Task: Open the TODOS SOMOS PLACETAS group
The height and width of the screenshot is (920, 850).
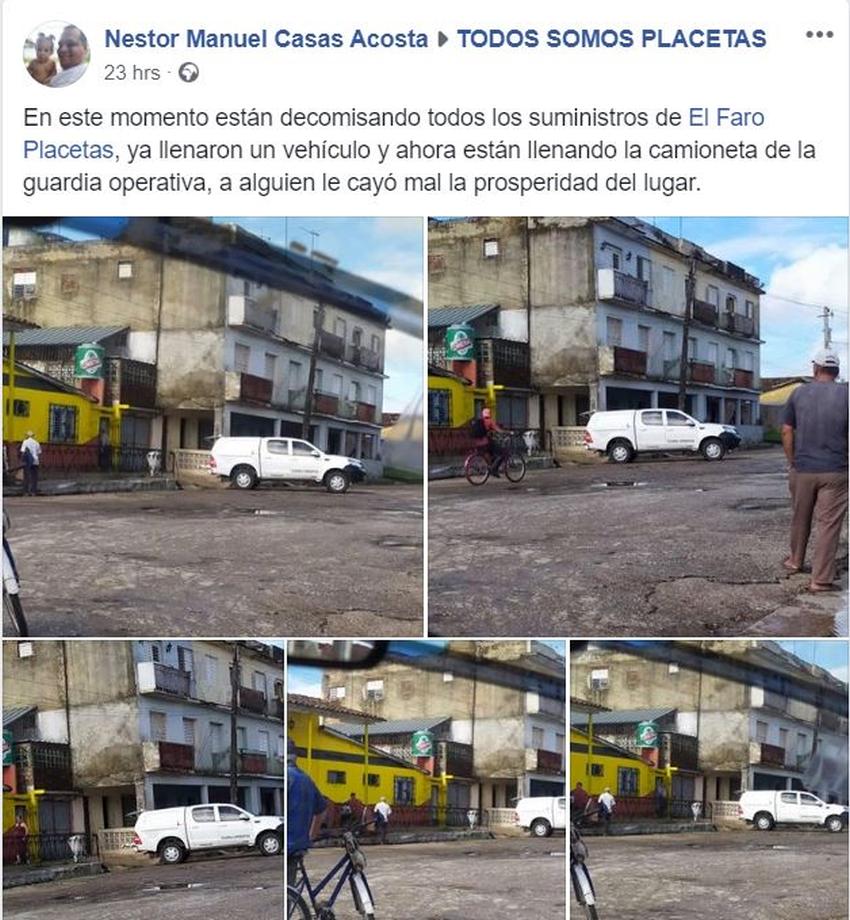Action: (x=612, y=39)
